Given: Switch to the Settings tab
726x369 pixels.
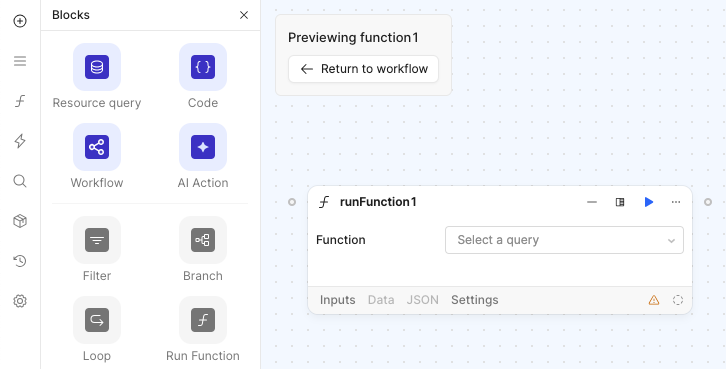Looking at the screenshot, I should (x=475, y=300).
